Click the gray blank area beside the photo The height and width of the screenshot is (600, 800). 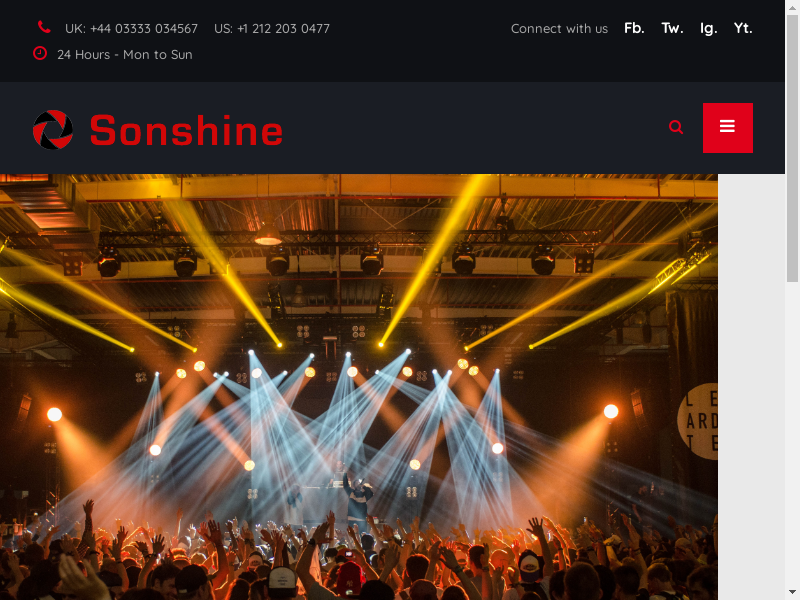click(751, 387)
